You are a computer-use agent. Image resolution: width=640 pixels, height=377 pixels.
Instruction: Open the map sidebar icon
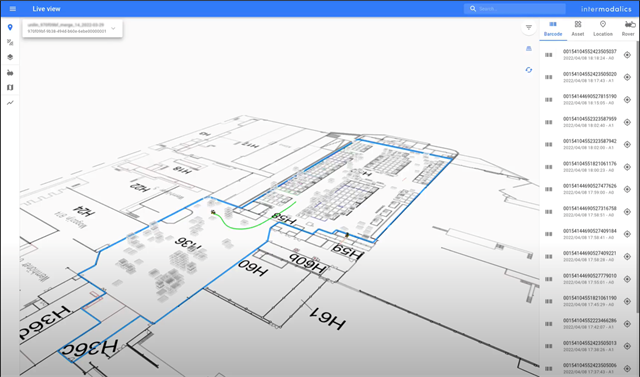click(x=10, y=87)
